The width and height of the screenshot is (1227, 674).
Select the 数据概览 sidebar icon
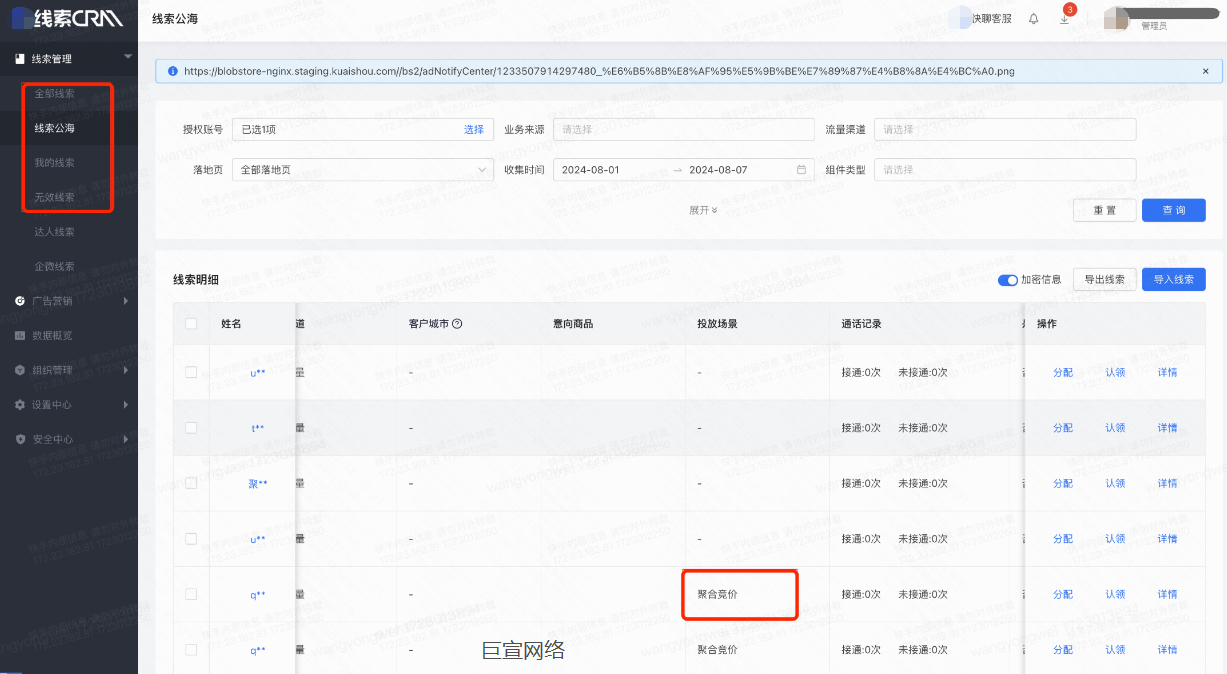pos(22,335)
